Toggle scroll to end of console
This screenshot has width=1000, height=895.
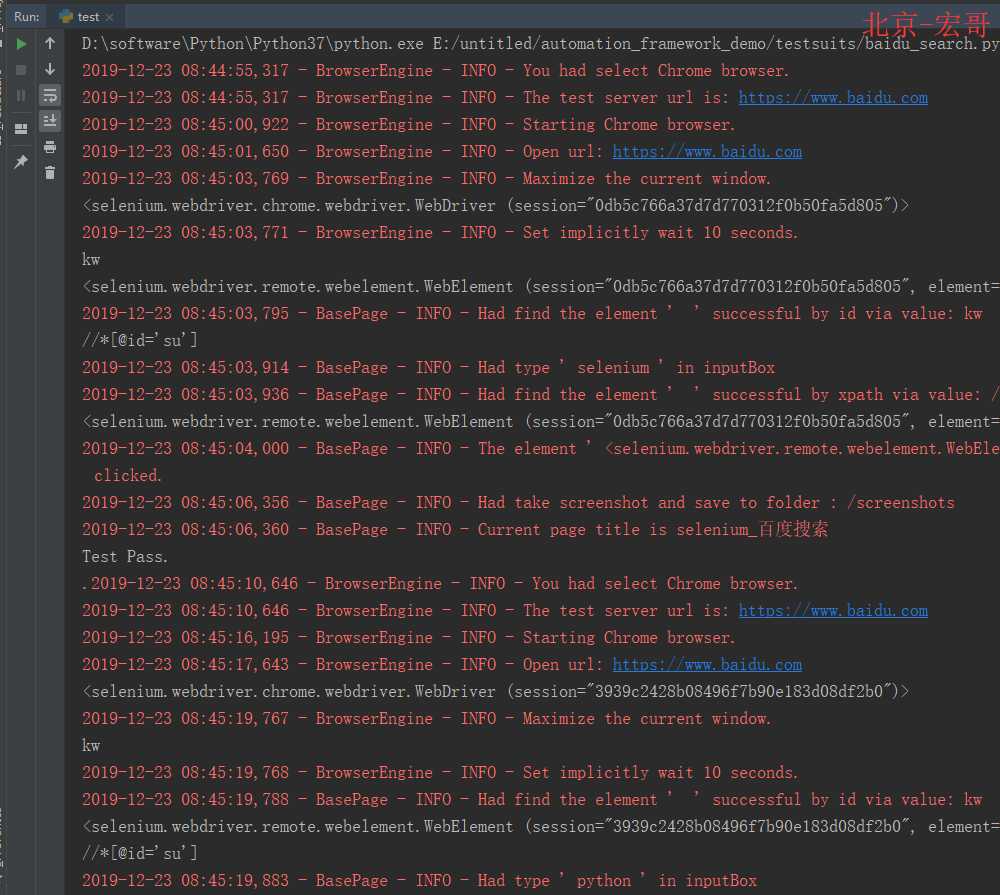(x=50, y=121)
